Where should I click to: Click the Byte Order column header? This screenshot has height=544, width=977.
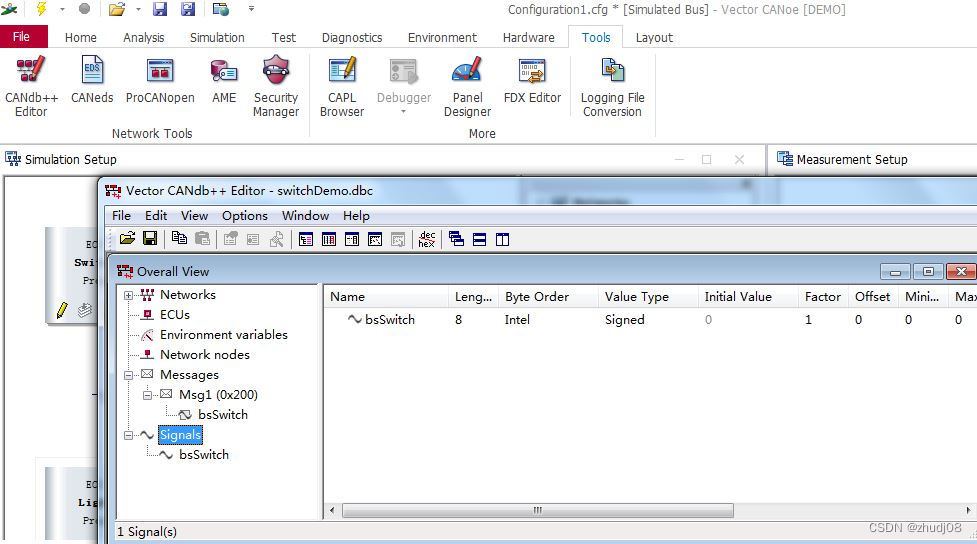pyautogui.click(x=548, y=297)
